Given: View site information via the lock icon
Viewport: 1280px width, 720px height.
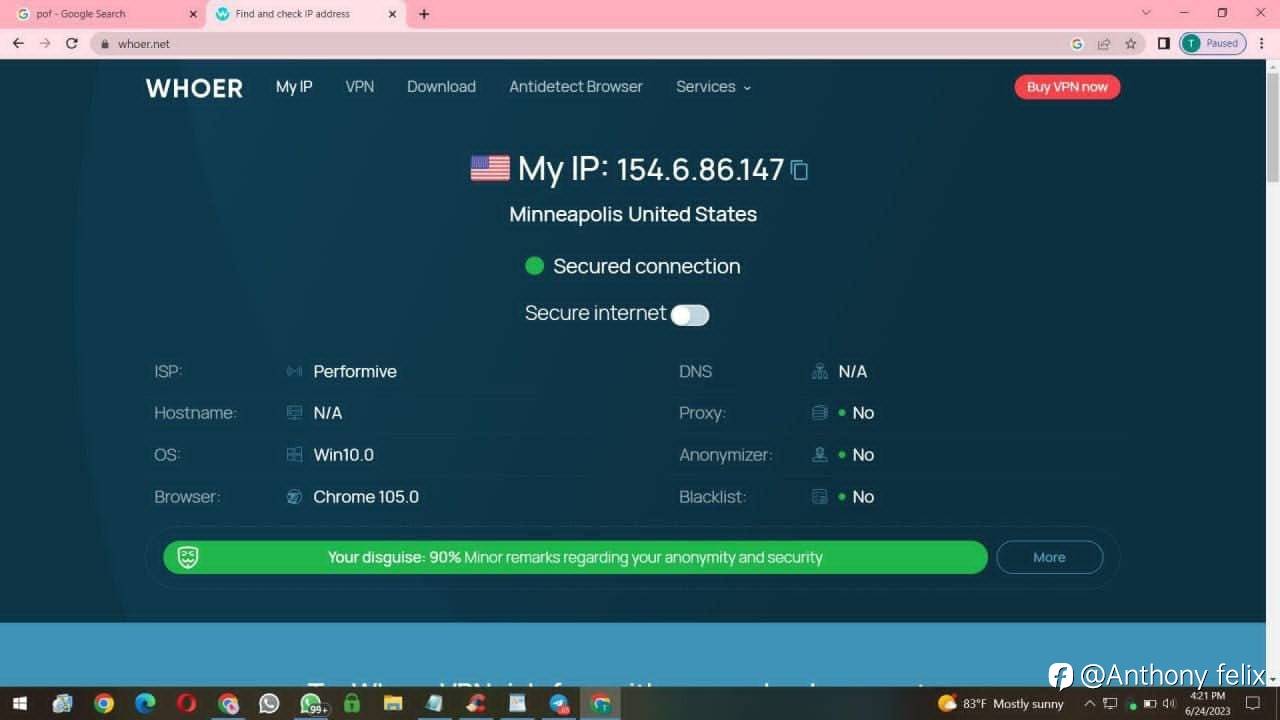Looking at the screenshot, I should pyautogui.click(x=104, y=44).
